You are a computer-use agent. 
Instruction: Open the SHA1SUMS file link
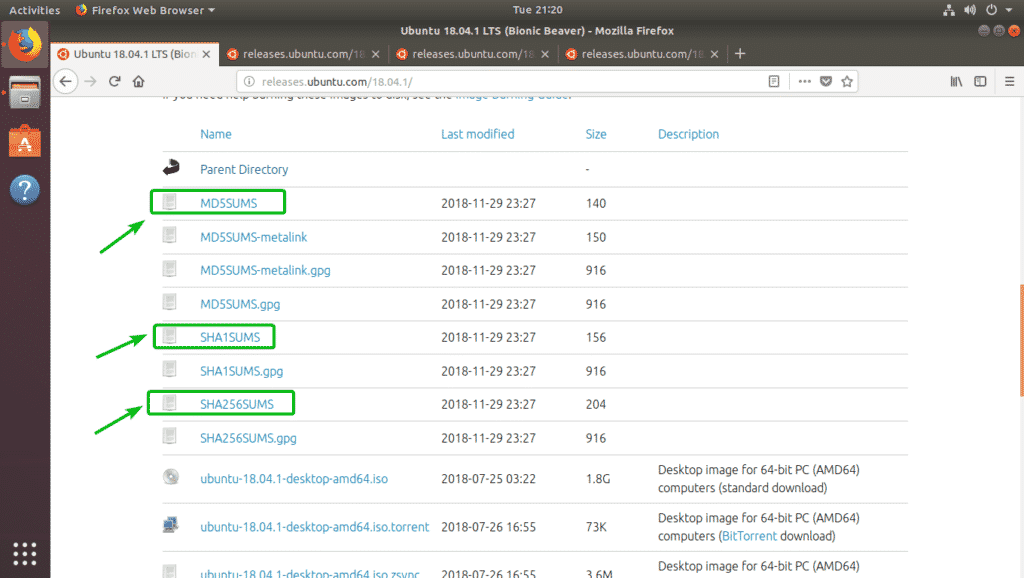click(x=230, y=337)
